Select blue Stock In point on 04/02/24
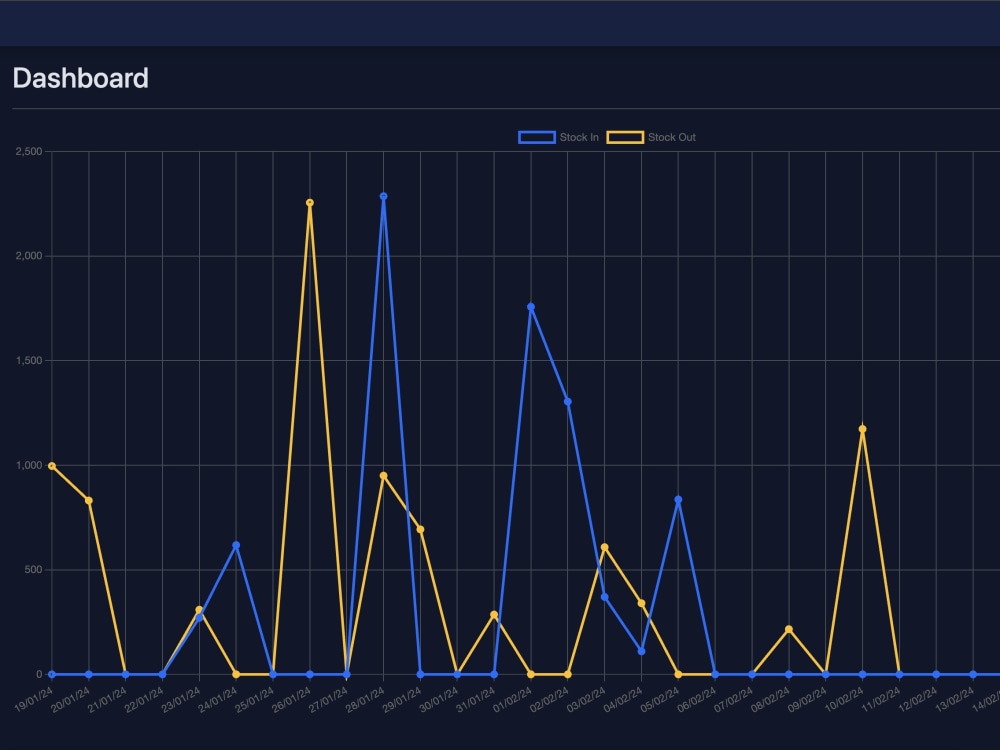The image size is (1000, 750). tap(641, 651)
